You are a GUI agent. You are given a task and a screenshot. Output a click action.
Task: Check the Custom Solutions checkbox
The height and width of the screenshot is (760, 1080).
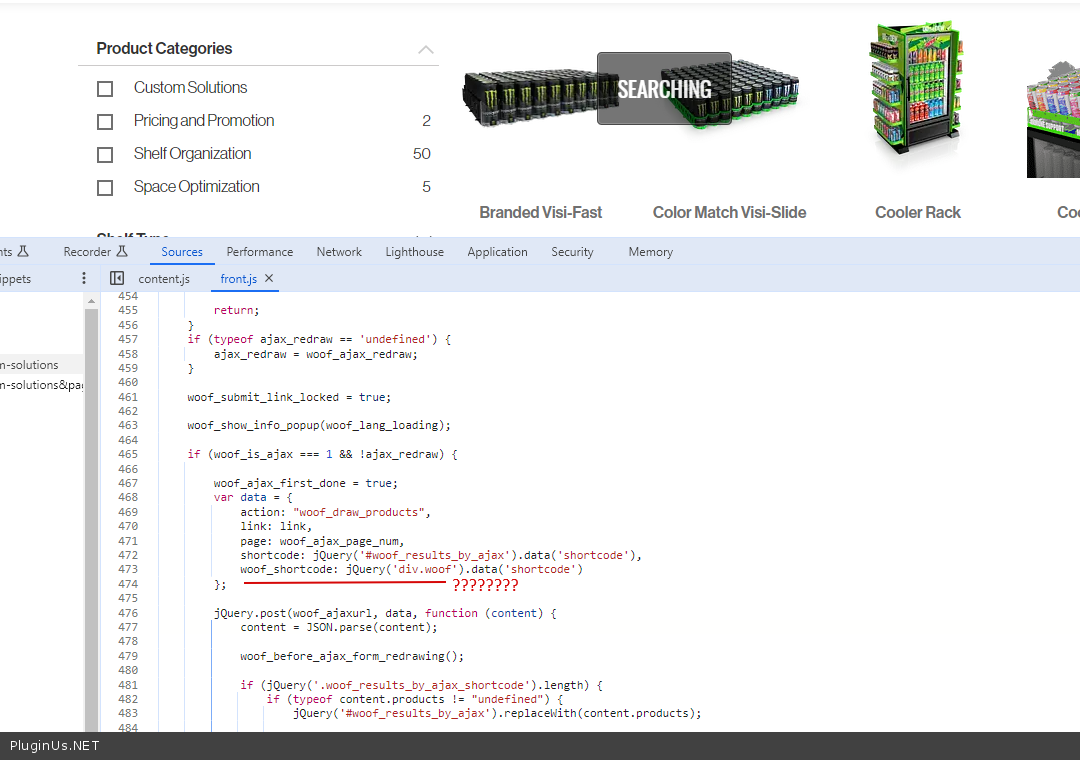[x=105, y=89]
